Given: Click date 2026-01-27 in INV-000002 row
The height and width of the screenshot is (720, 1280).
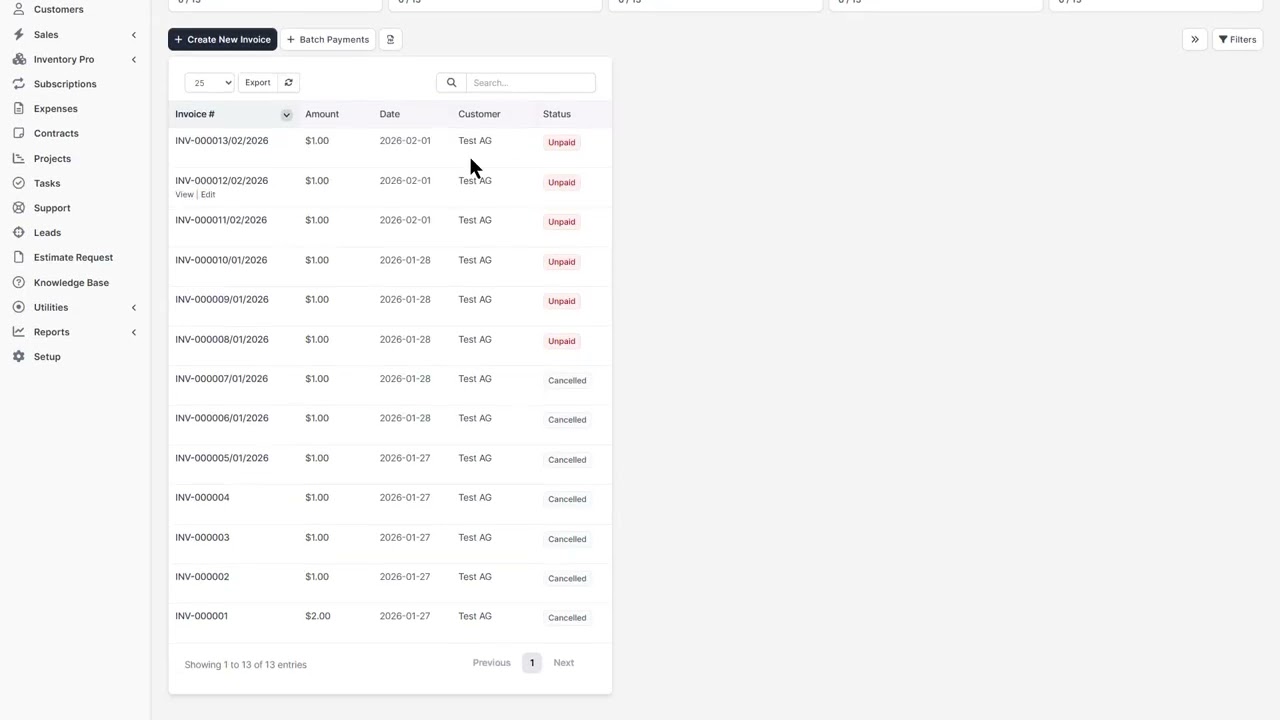Looking at the screenshot, I should pos(405,577).
